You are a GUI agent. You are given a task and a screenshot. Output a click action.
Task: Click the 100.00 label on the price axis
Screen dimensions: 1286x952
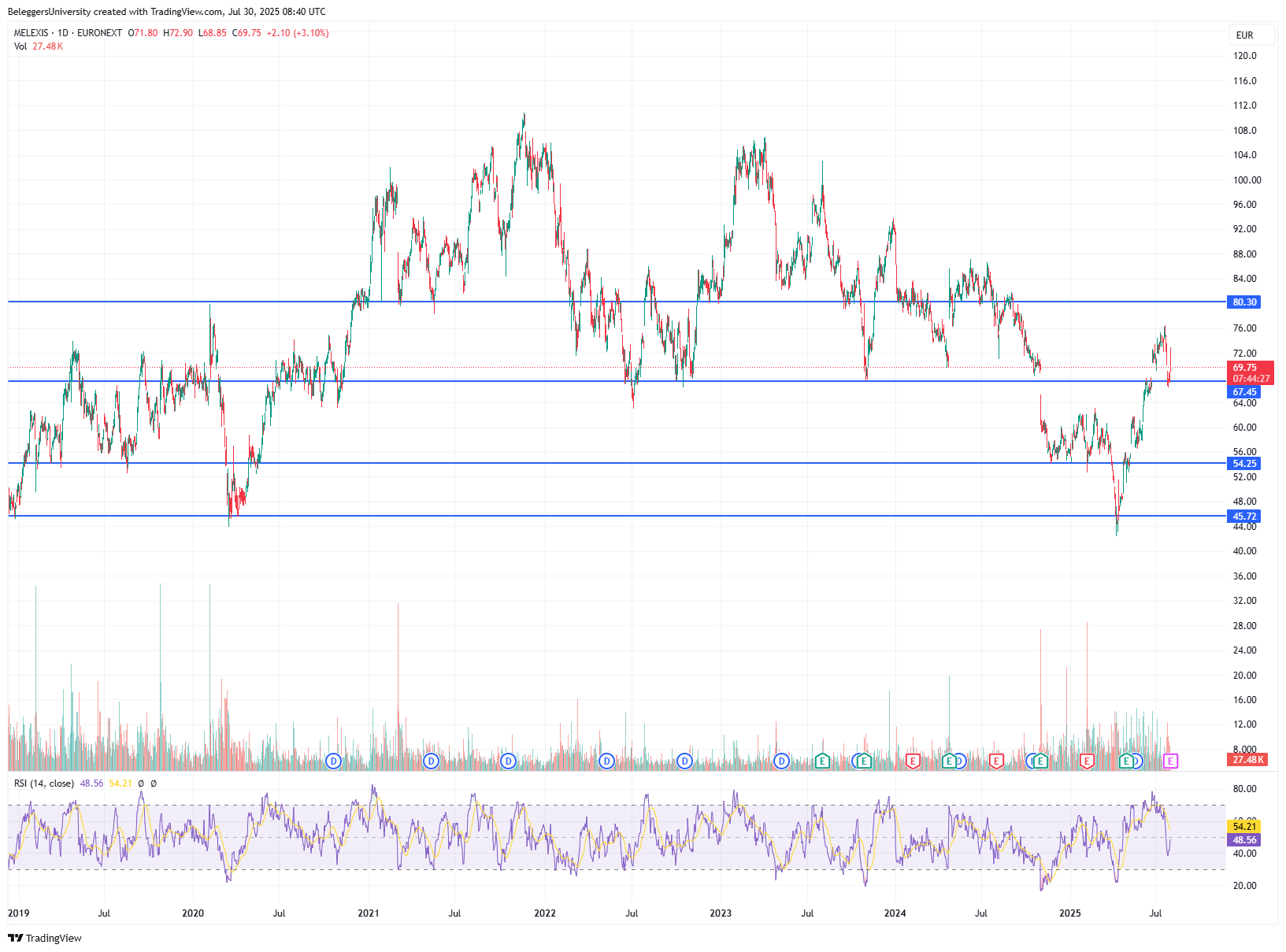(x=1247, y=180)
